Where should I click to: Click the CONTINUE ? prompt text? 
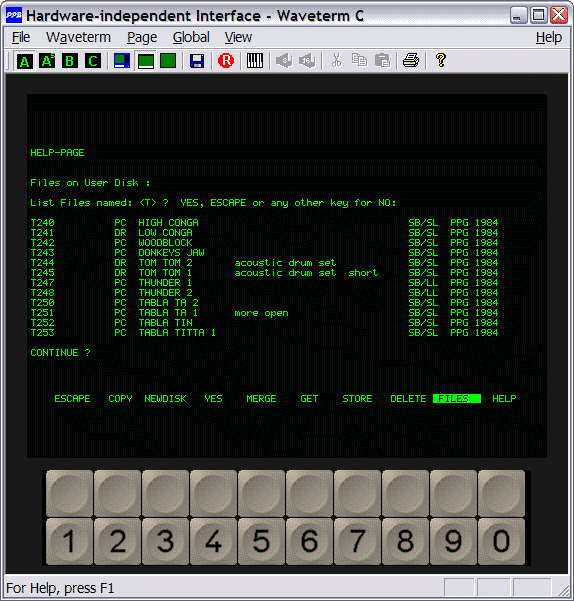tap(60, 353)
